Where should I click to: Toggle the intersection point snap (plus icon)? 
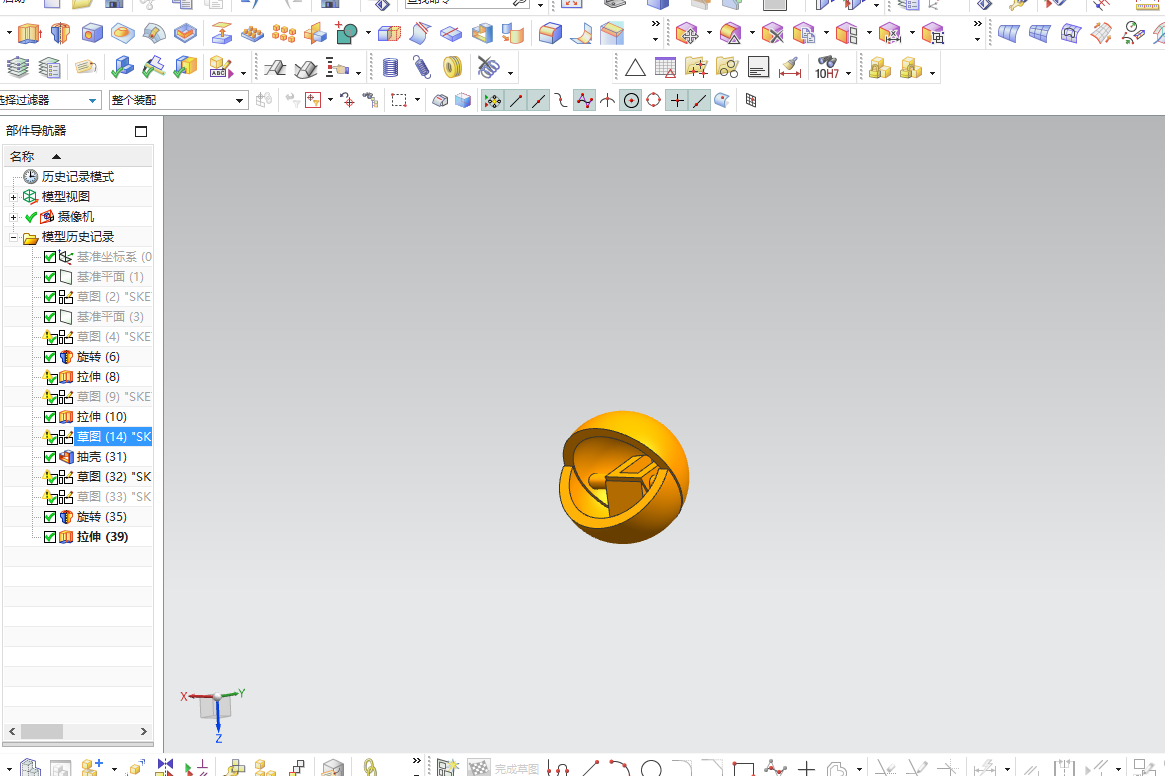point(677,100)
